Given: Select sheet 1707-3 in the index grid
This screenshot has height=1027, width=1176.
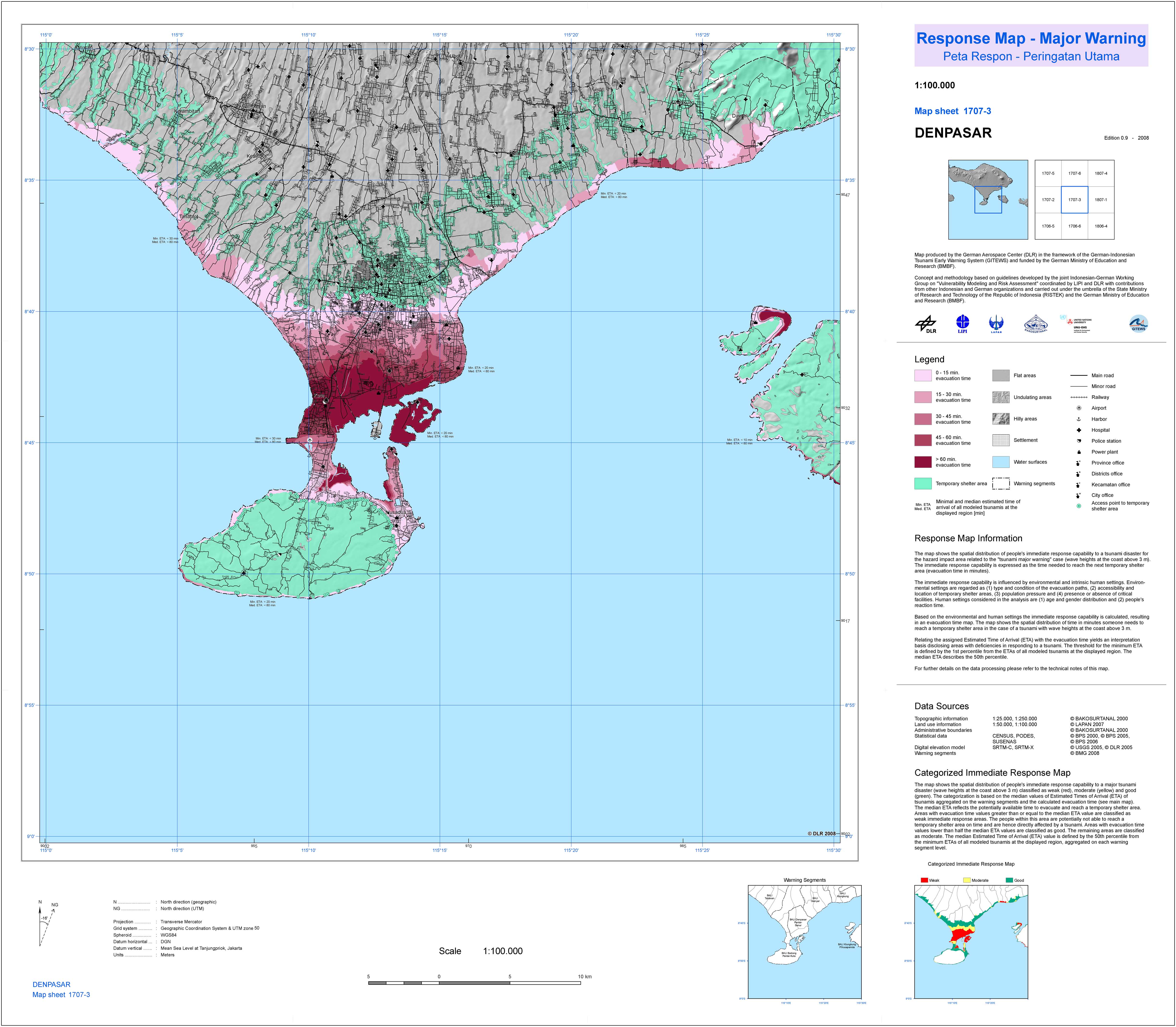Looking at the screenshot, I should (1075, 200).
